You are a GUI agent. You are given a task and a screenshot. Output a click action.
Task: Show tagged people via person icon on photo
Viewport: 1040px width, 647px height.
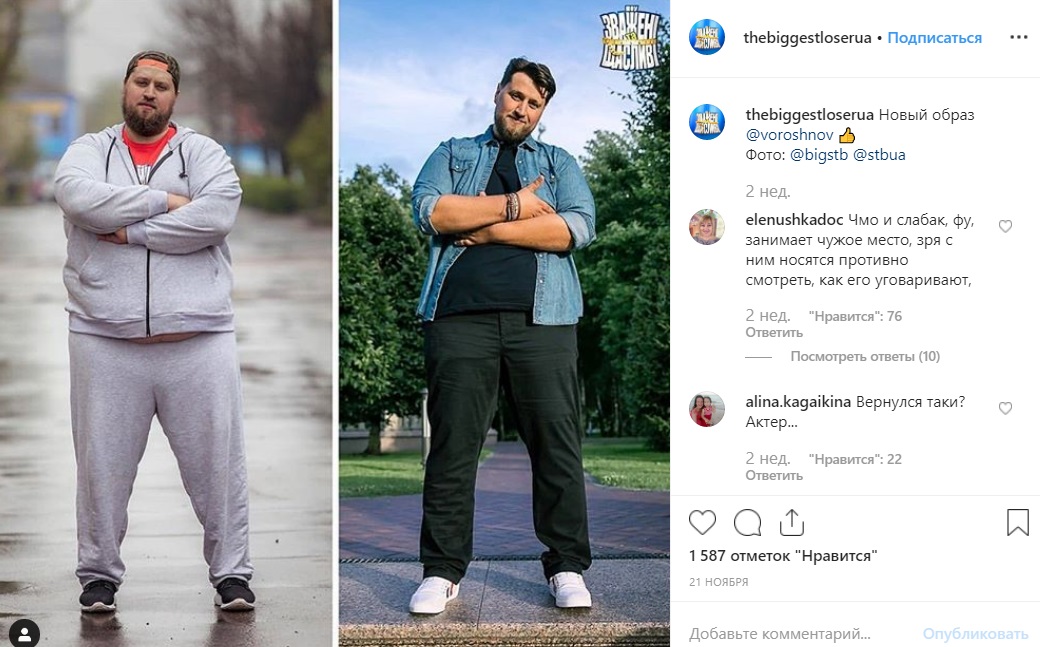click(25, 630)
